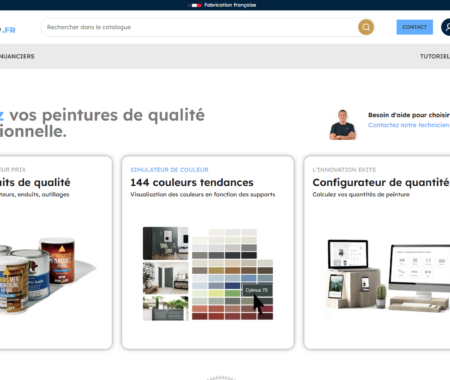Click the gold search magnifier button
This screenshot has width=450, height=380.
[x=366, y=27]
